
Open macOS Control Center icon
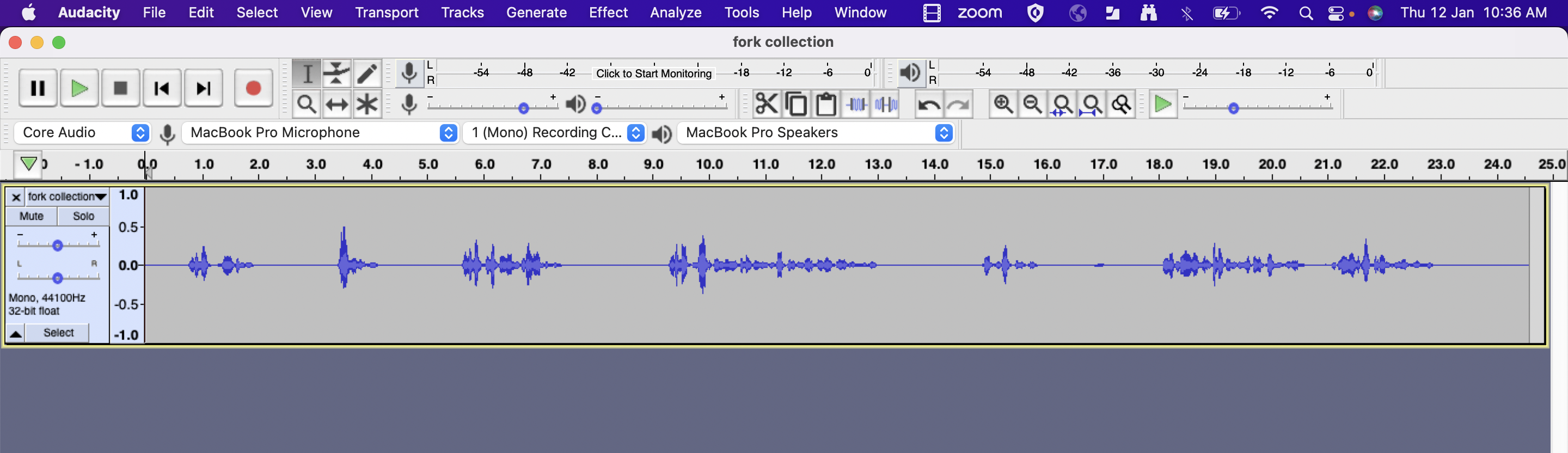[x=1336, y=13]
